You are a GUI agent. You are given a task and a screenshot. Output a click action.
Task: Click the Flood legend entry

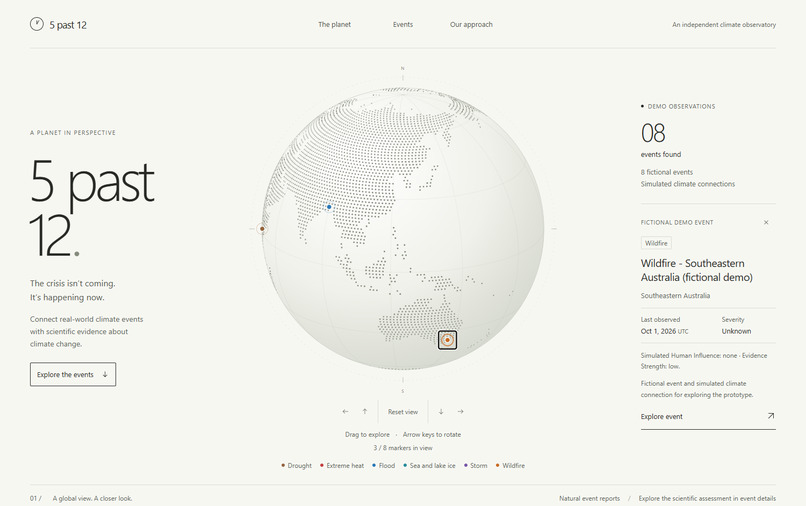point(383,465)
